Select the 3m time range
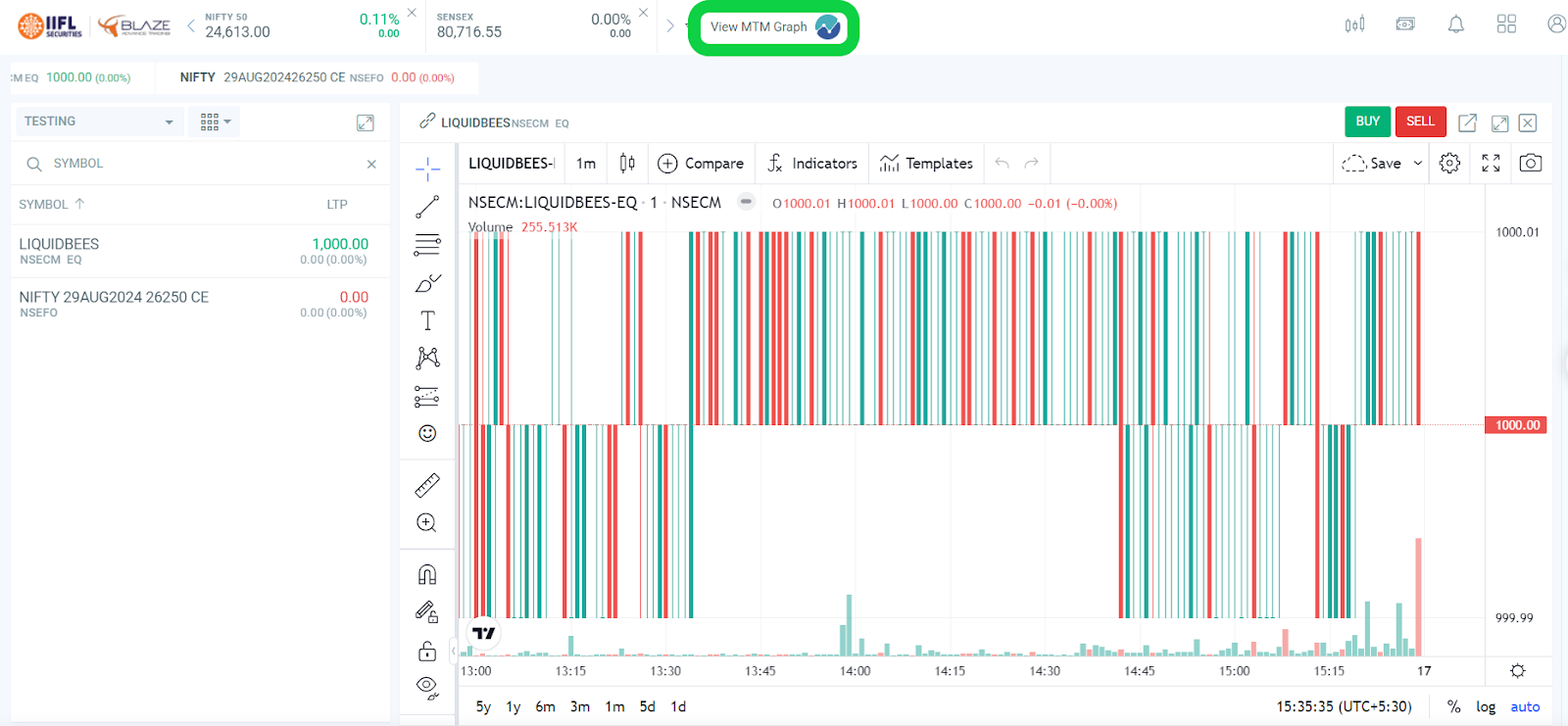The width and height of the screenshot is (1568, 726). pyautogui.click(x=580, y=706)
